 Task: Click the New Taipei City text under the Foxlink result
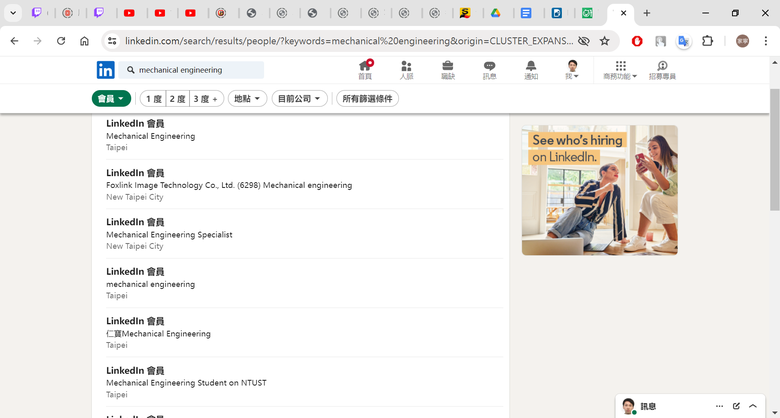click(134, 197)
